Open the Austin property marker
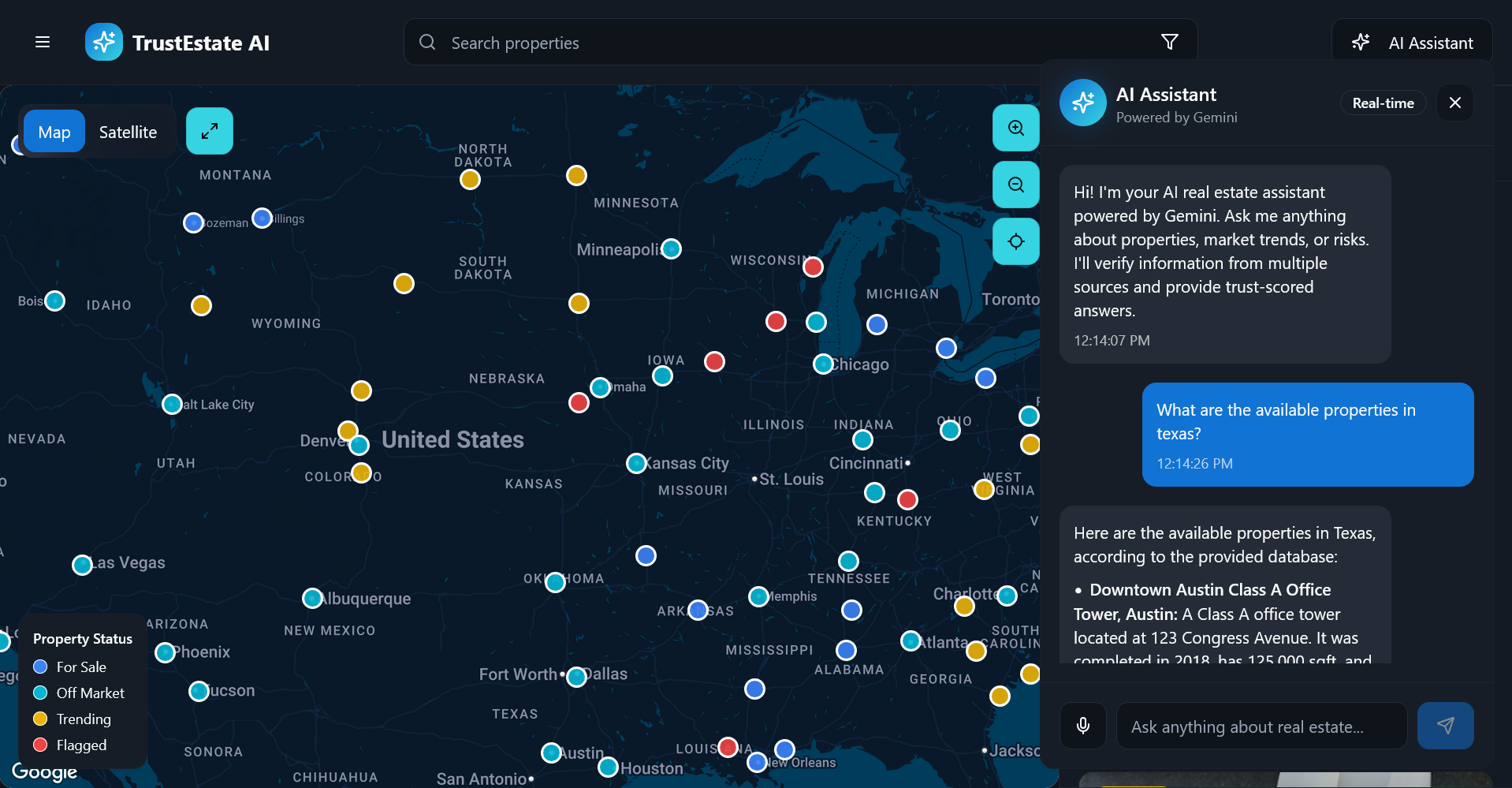The height and width of the screenshot is (788, 1512). point(551,753)
